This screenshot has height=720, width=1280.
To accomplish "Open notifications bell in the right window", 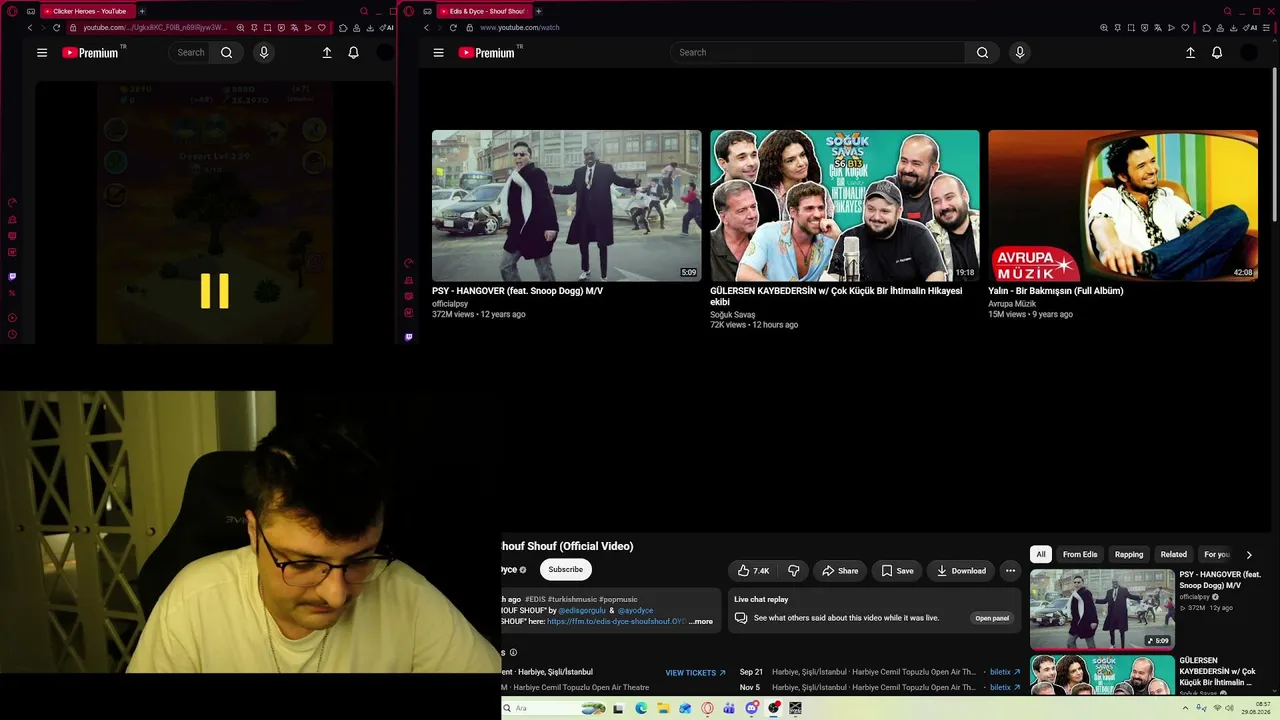I will point(1217,53).
